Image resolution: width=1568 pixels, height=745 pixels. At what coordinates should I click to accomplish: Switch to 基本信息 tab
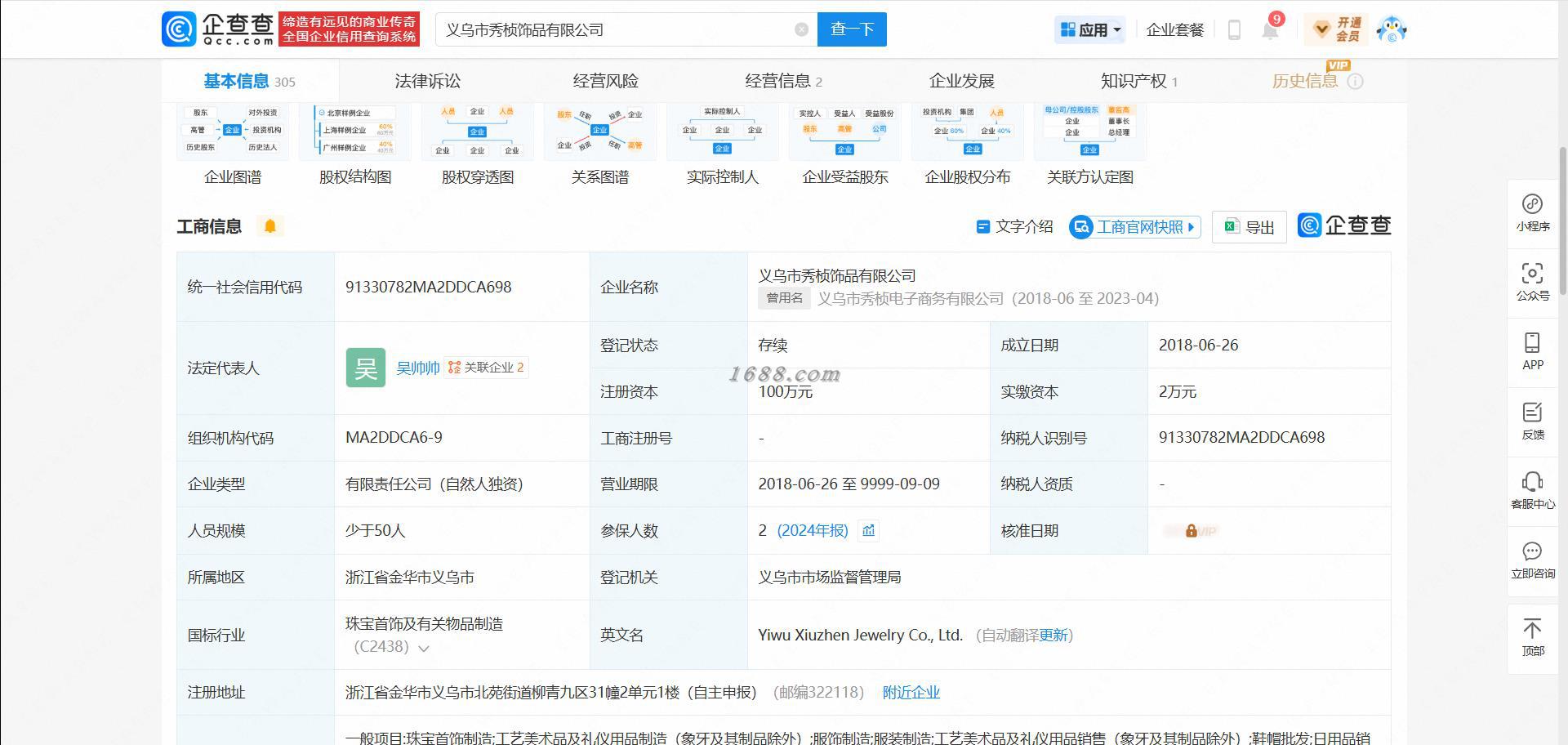point(249,81)
